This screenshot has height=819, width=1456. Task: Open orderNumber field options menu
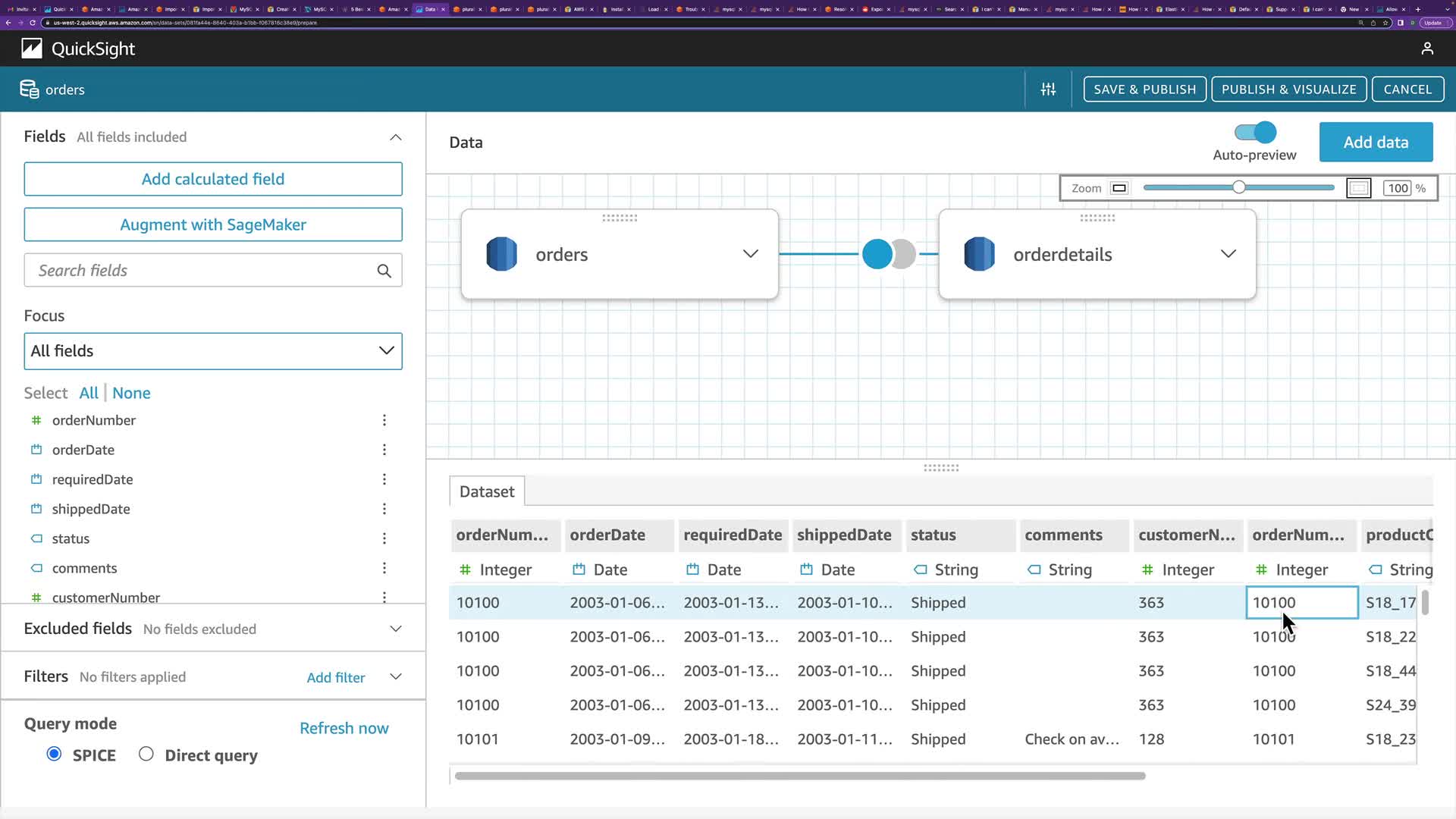[x=384, y=420]
